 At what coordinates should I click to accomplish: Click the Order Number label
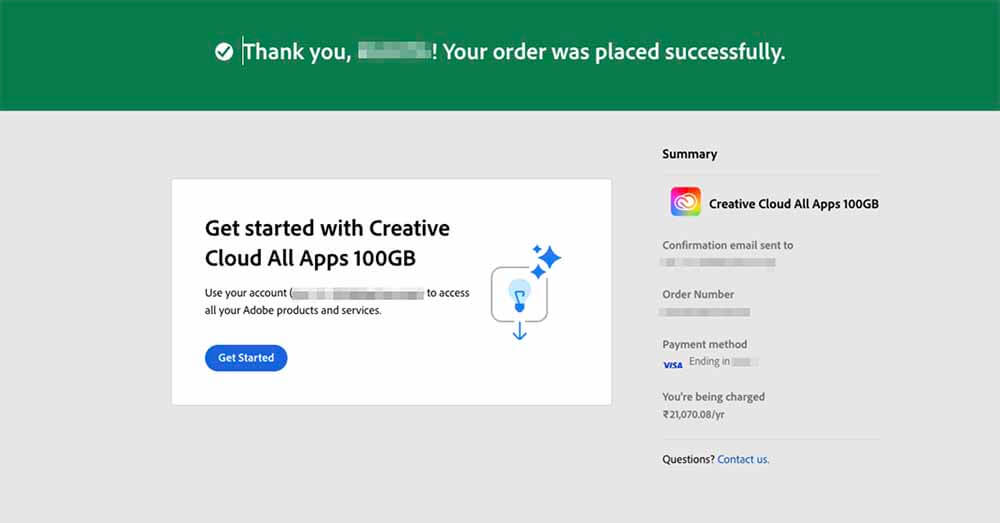[698, 295]
